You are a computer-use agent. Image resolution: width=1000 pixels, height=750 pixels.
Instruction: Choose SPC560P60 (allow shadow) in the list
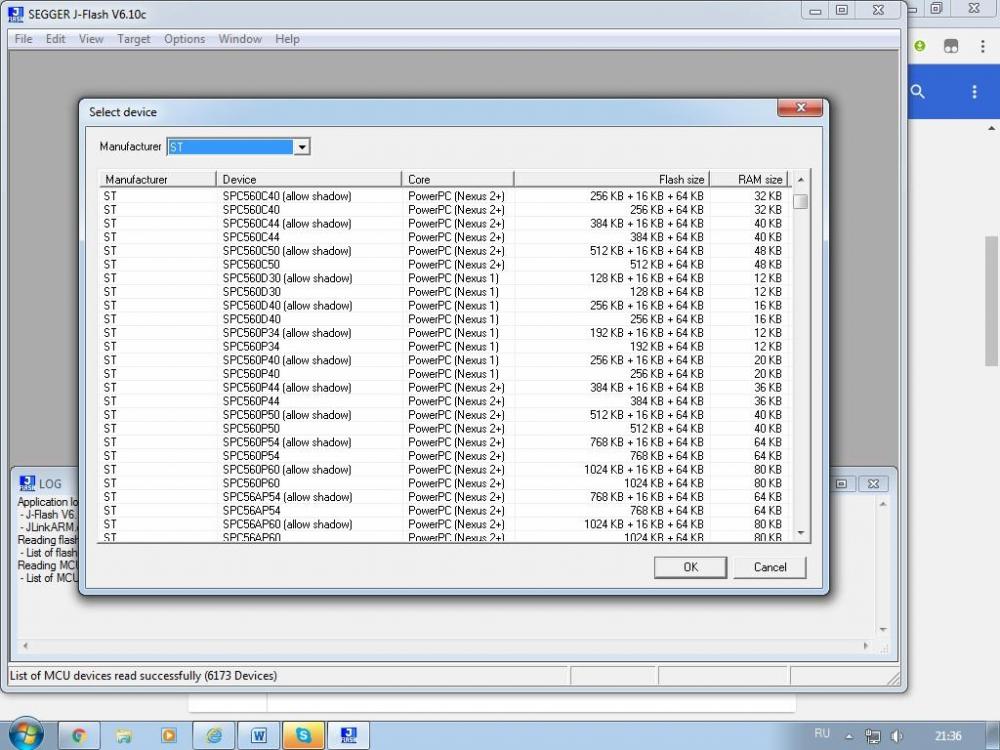(x=445, y=469)
